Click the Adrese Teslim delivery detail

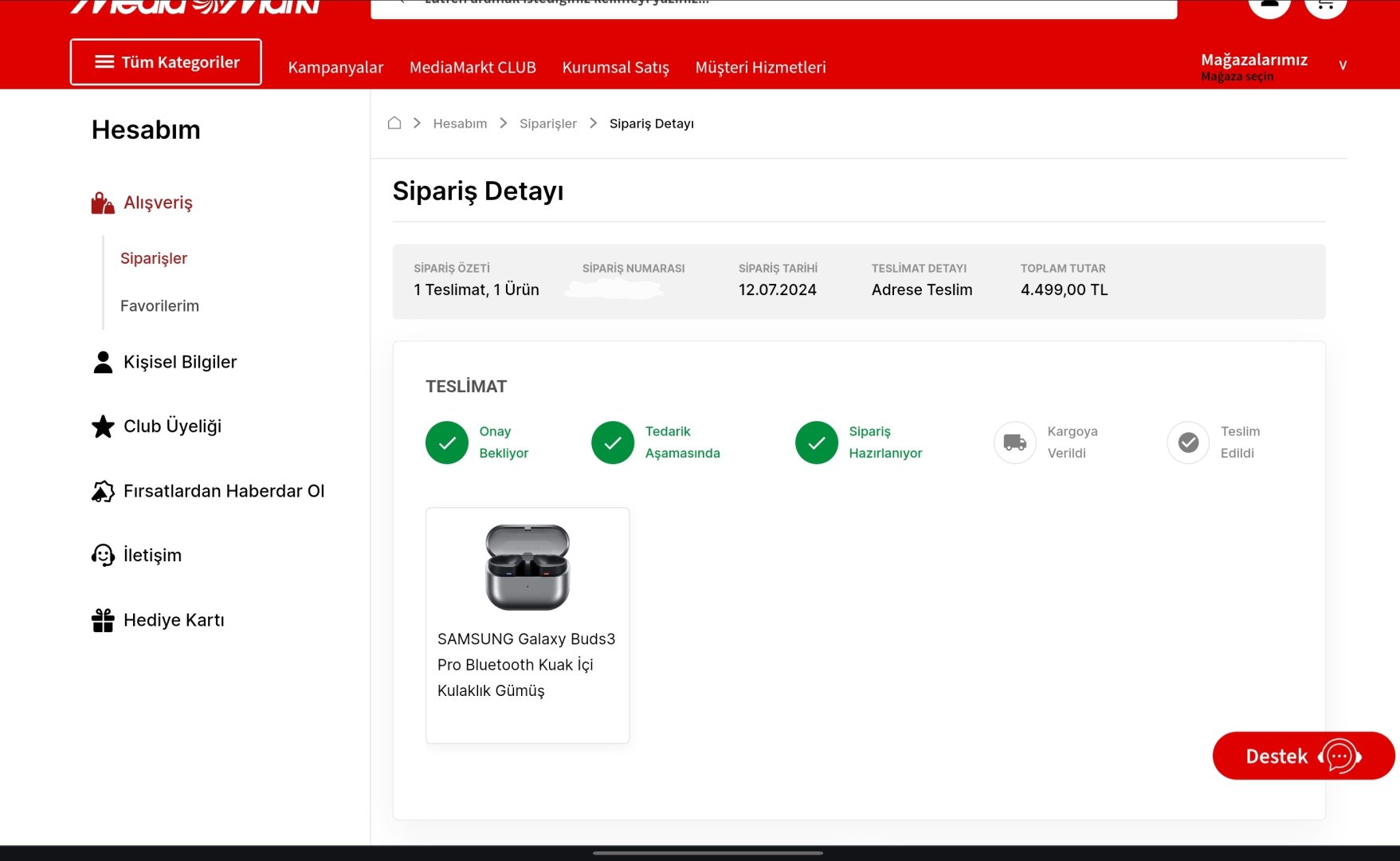pyautogui.click(x=922, y=290)
